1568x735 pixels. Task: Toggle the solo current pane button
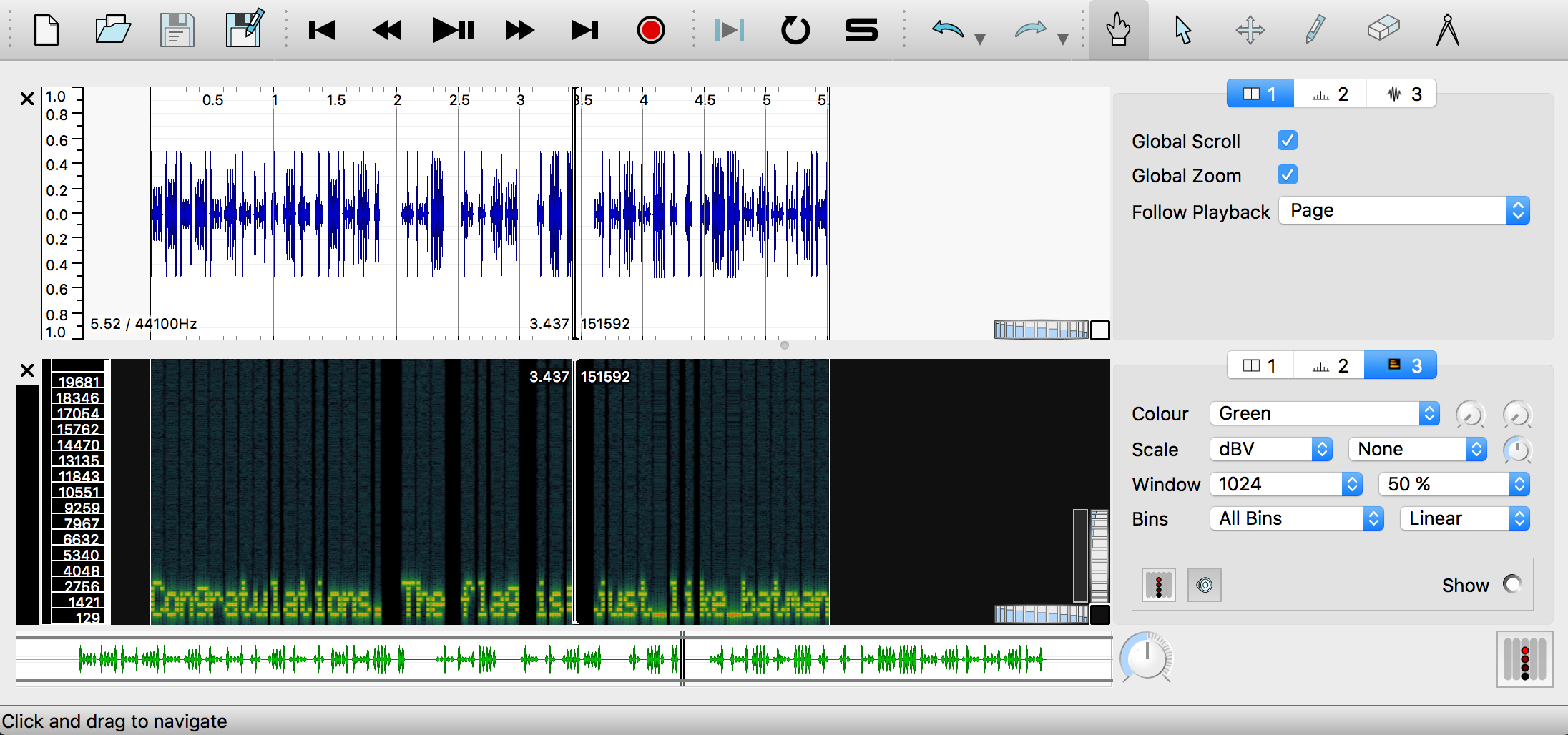pos(861,31)
